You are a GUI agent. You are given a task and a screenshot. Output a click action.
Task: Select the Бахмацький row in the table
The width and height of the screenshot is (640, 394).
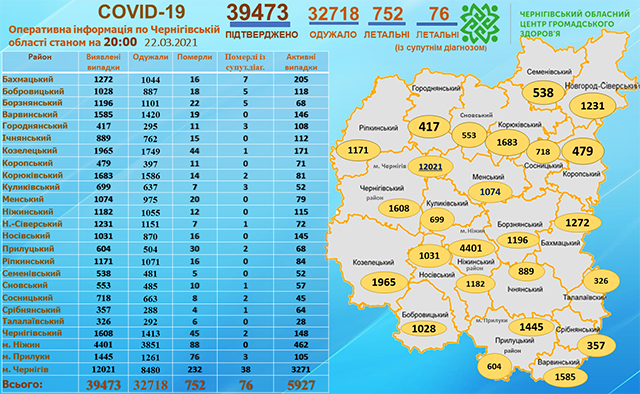point(165,79)
